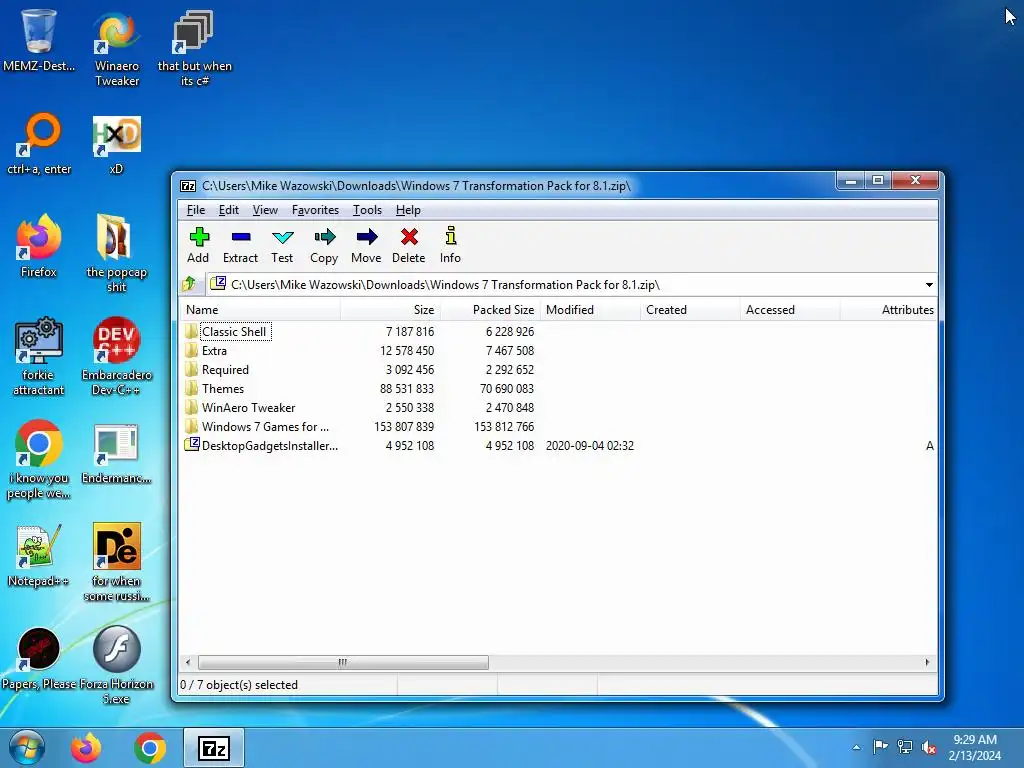Sort by the Size column header

coord(390,310)
